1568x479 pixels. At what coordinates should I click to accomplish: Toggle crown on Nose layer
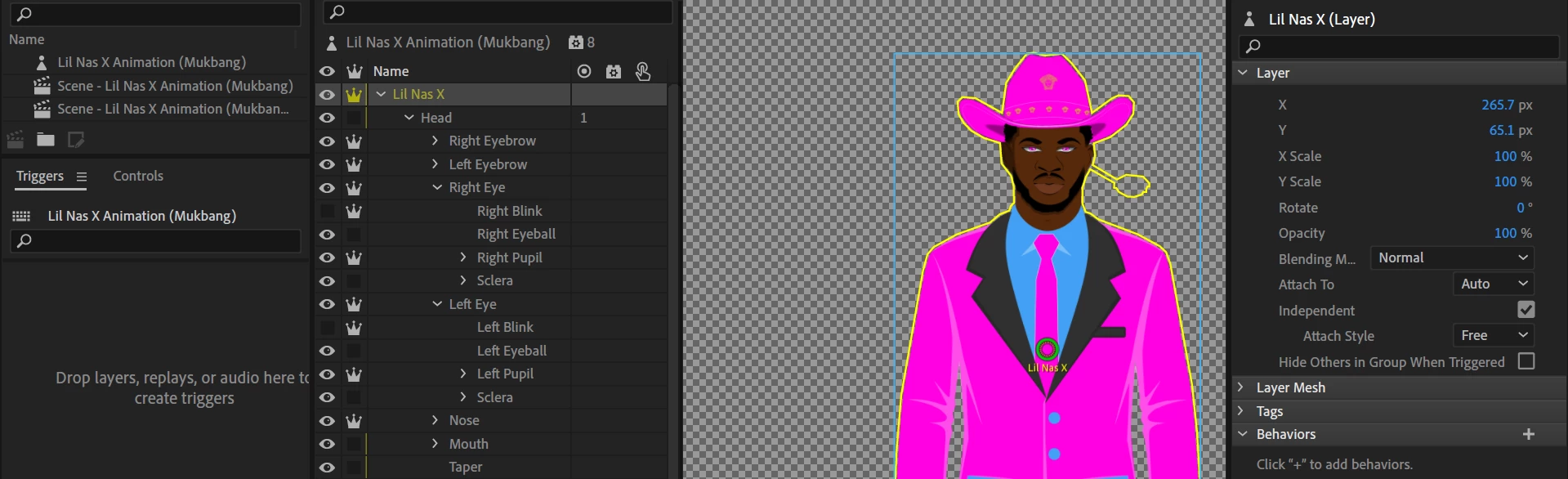(354, 421)
